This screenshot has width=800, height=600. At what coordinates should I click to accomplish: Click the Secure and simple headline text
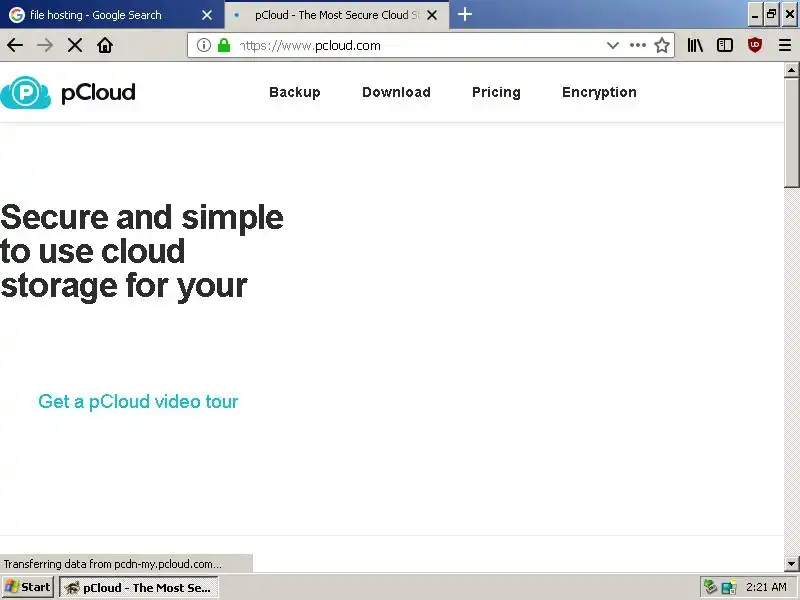[142, 252]
